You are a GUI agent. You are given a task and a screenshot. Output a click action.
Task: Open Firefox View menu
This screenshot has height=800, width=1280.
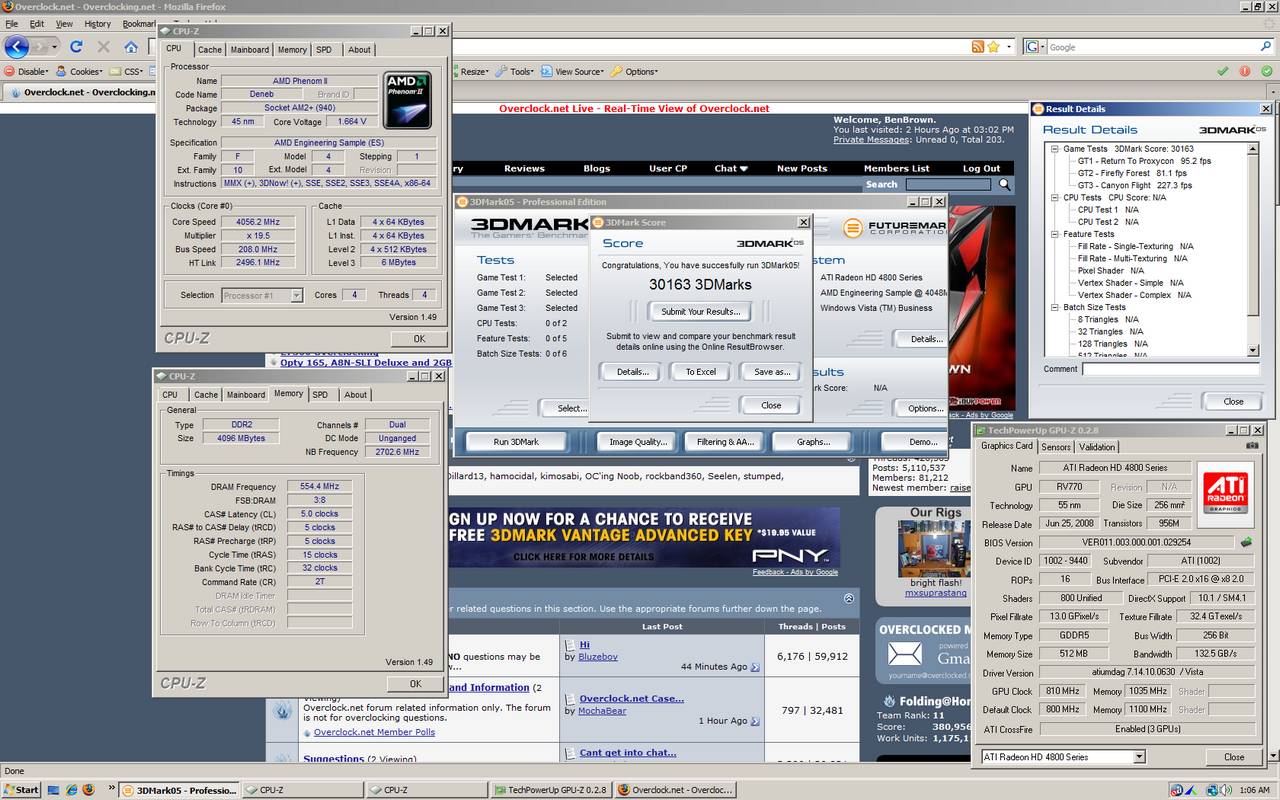pyautogui.click(x=64, y=23)
